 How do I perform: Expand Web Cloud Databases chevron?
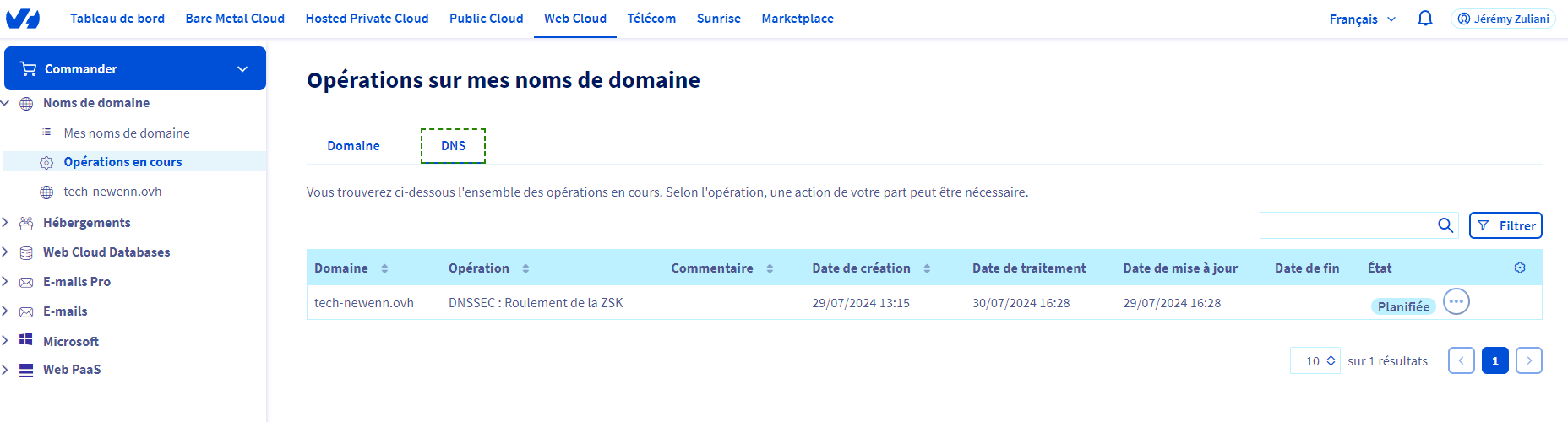tap(5, 252)
